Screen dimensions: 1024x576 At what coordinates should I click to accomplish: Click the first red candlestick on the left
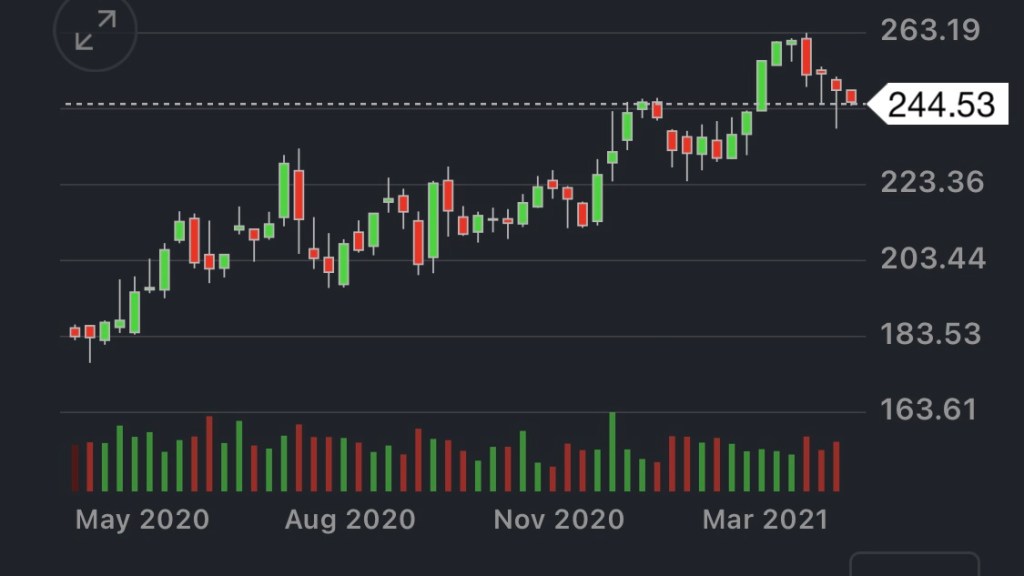pyautogui.click(x=74, y=332)
